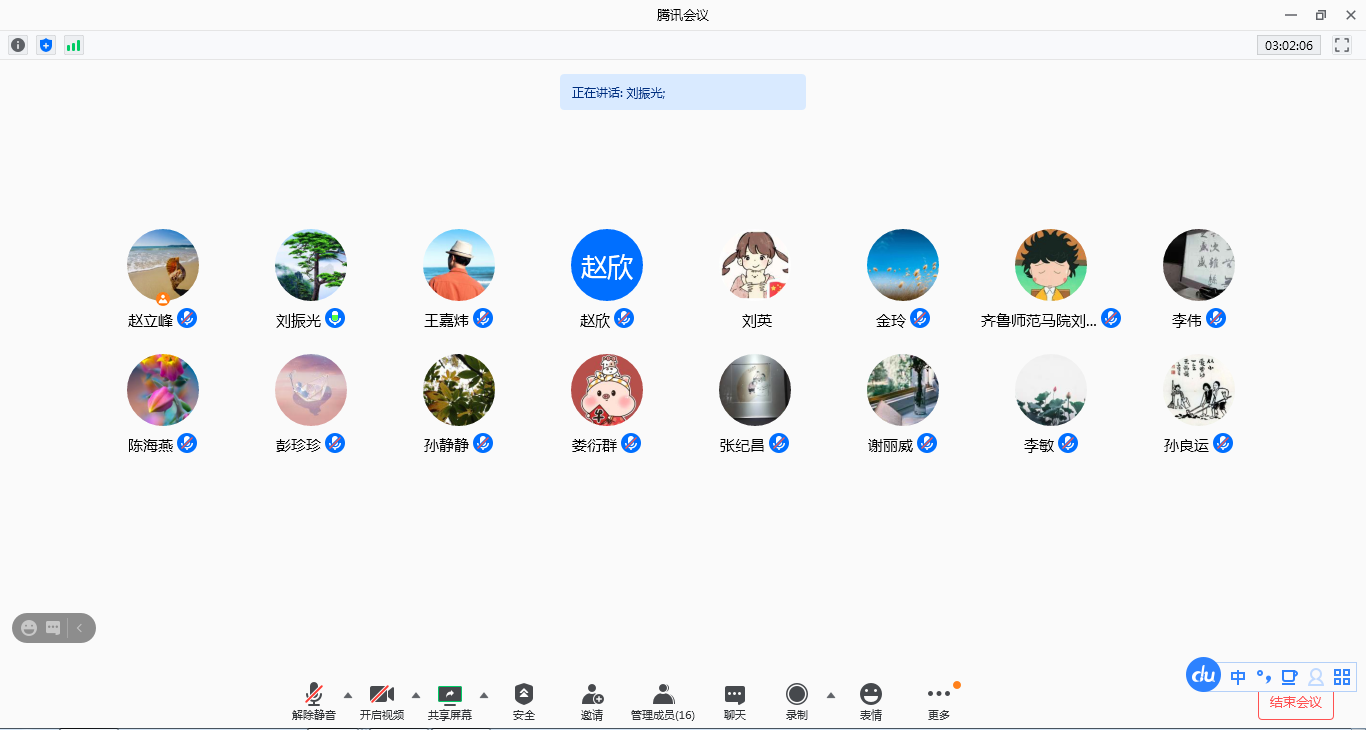Click the Invite (邀请) icon
This screenshot has height=730, width=1366.
[x=592, y=701]
